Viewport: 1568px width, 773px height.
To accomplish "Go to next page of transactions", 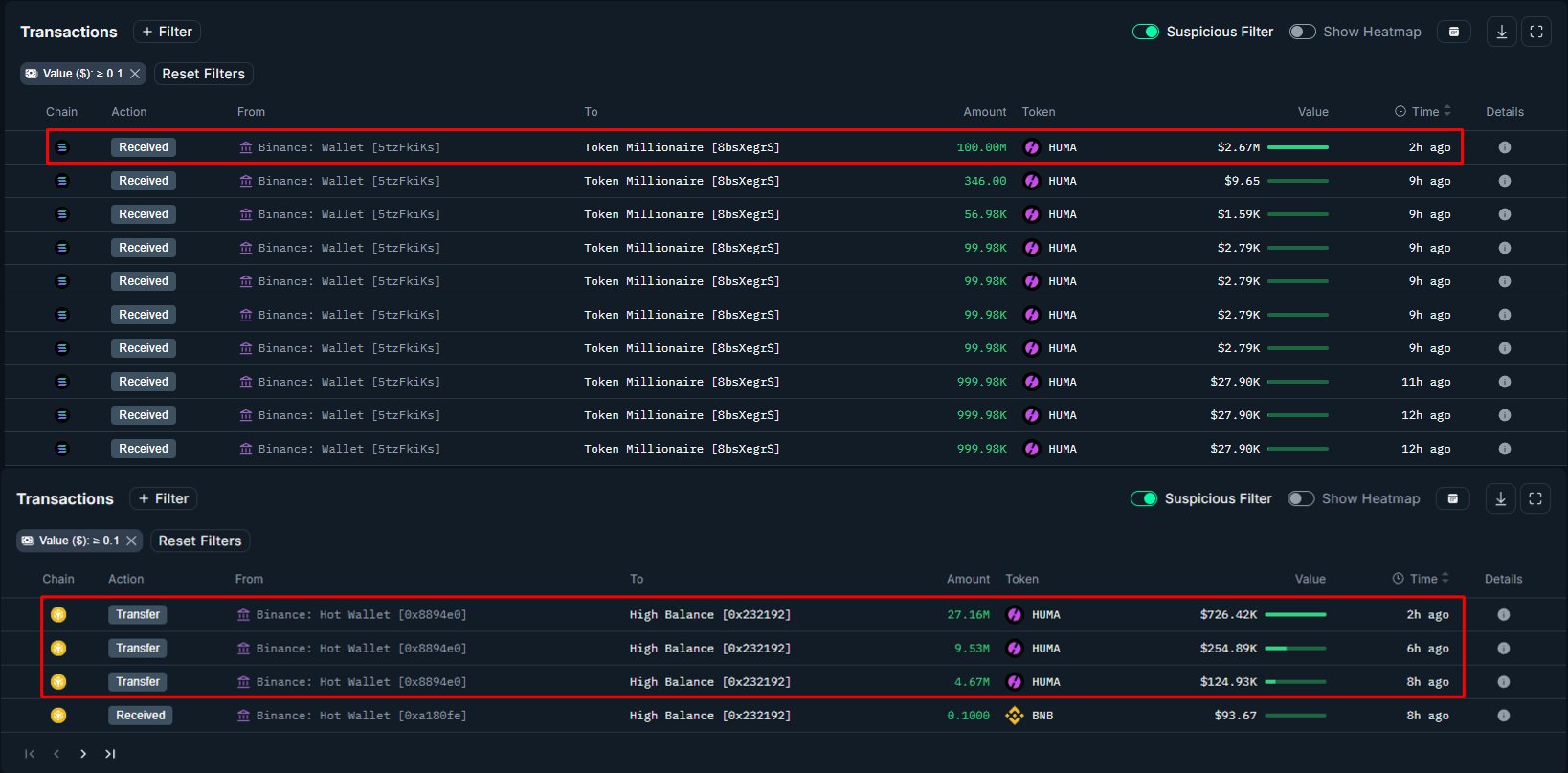I will (x=83, y=754).
